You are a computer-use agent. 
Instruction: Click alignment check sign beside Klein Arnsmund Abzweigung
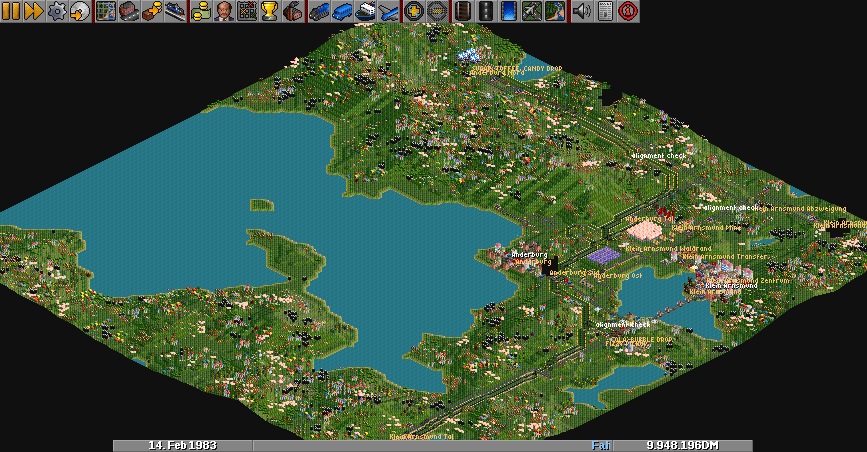coord(729,208)
